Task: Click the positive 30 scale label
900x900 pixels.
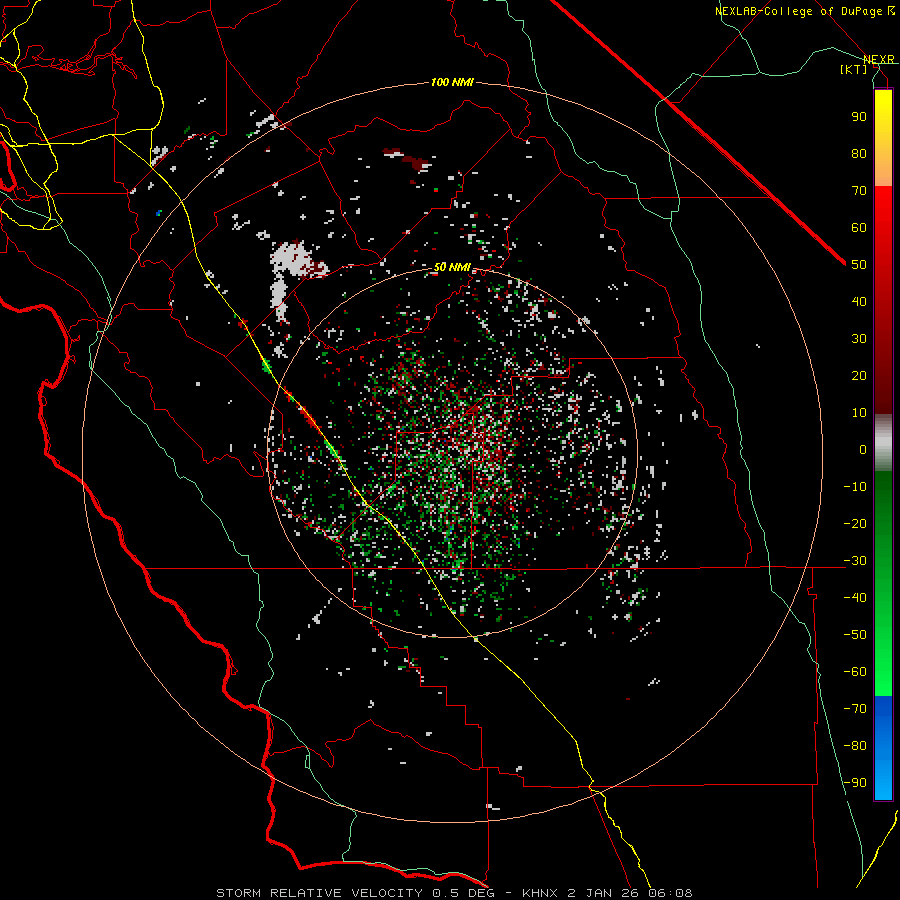Action: point(859,338)
